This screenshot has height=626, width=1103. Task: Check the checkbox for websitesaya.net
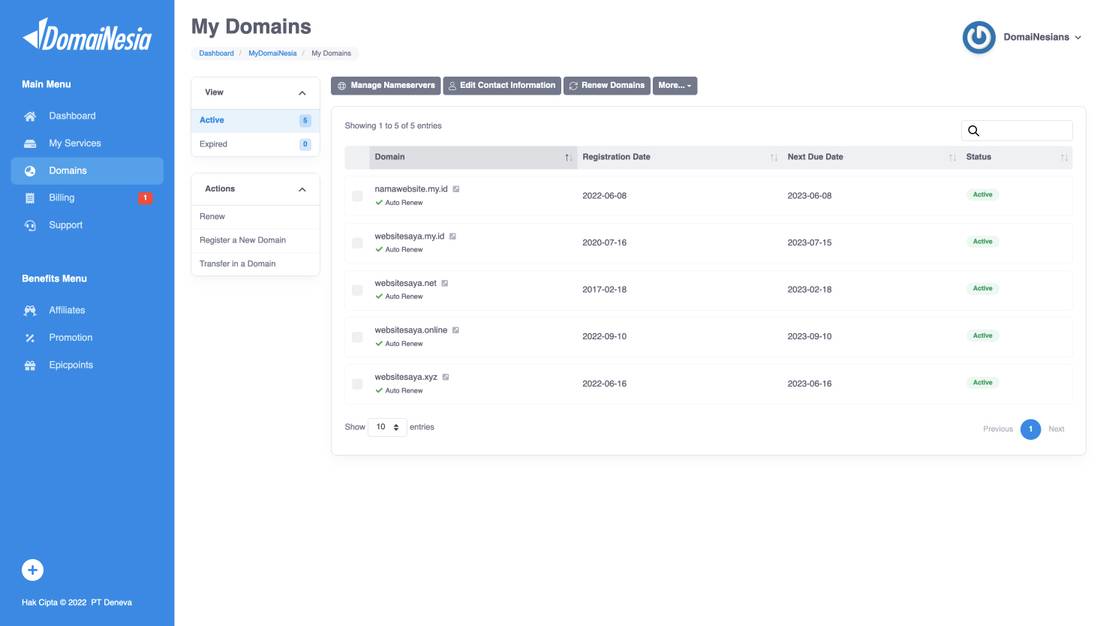[356, 288]
